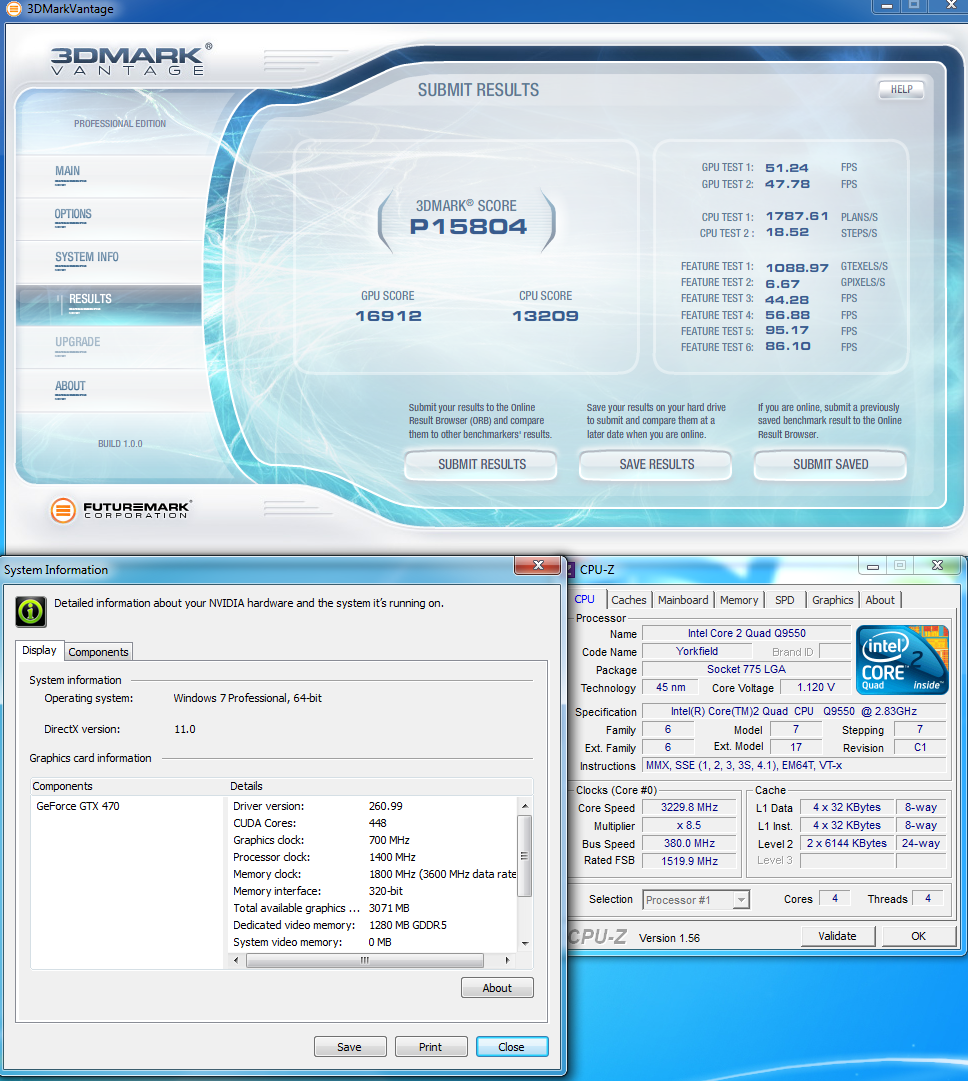Screen dimensions: 973x1081
Task: Click the SAVE RESULTS button
Action: coord(656,465)
